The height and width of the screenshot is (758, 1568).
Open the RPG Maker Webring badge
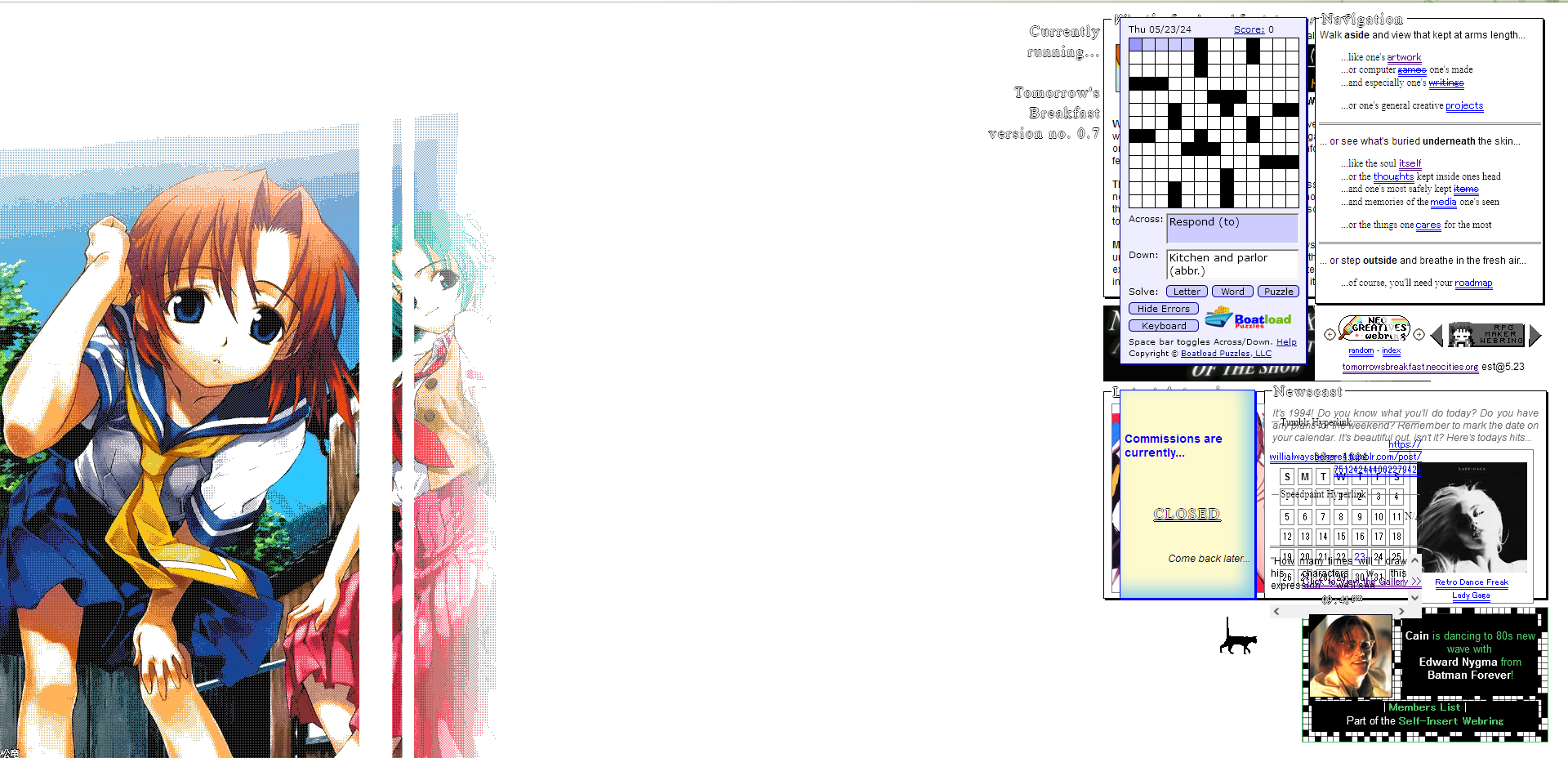(x=1486, y=335)
